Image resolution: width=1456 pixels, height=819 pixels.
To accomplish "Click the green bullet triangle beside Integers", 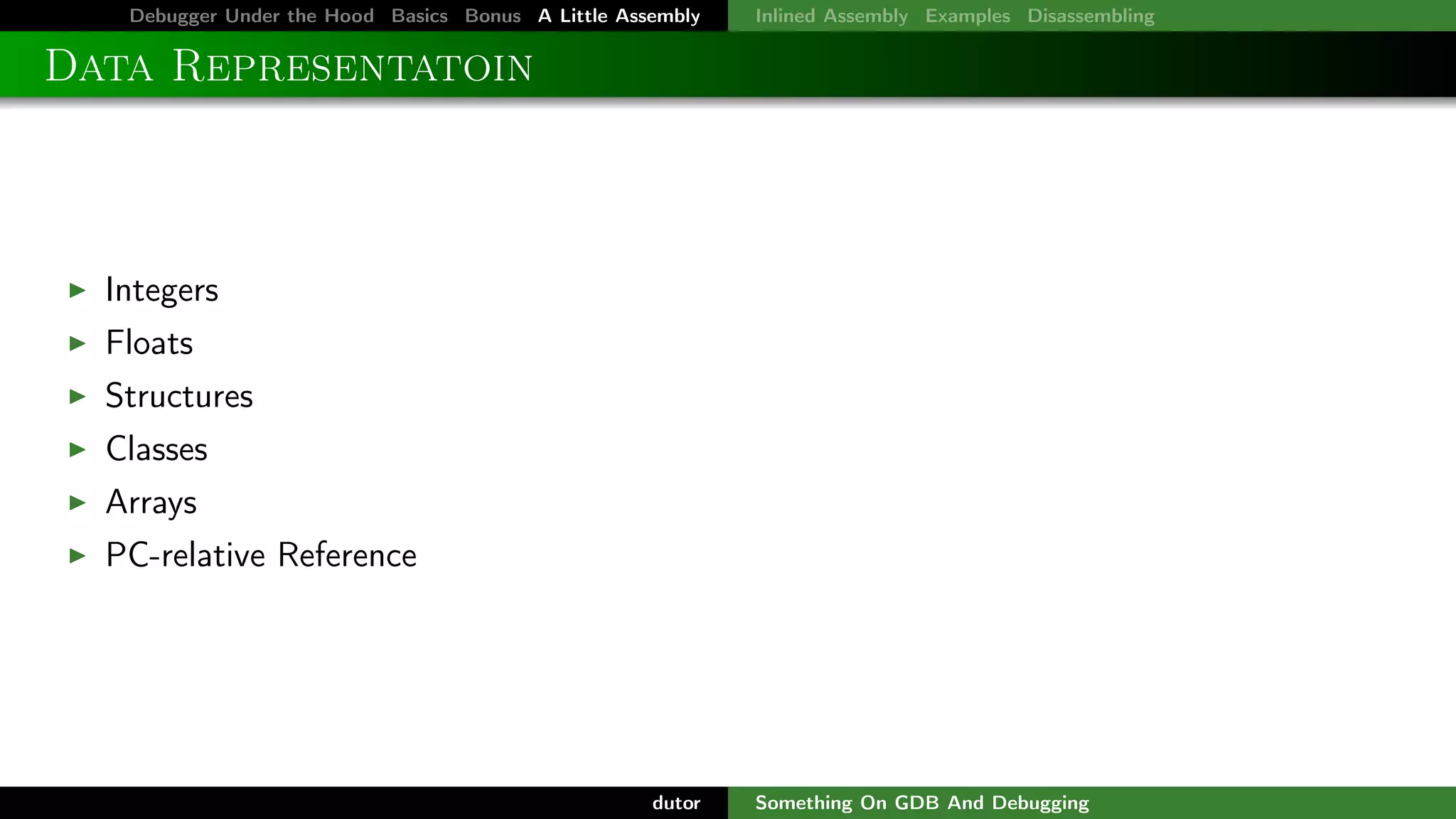I will pos(77,290).
